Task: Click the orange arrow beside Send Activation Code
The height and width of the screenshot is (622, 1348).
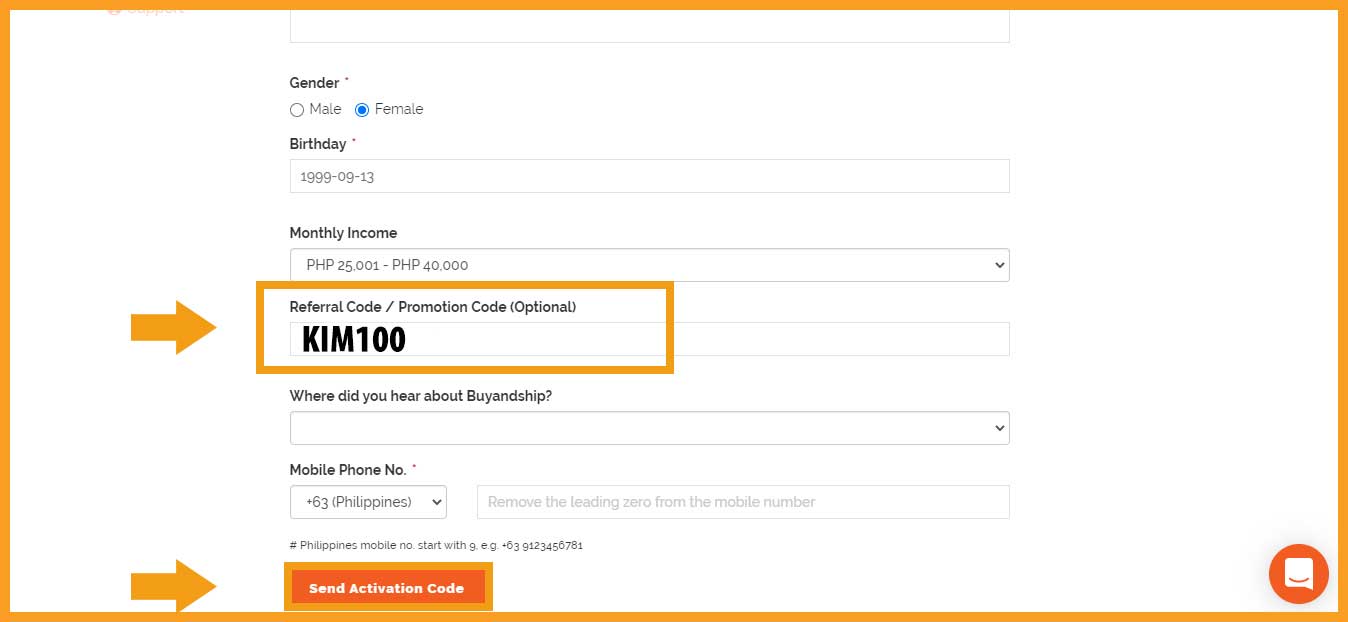Action: tap(173, 586)
